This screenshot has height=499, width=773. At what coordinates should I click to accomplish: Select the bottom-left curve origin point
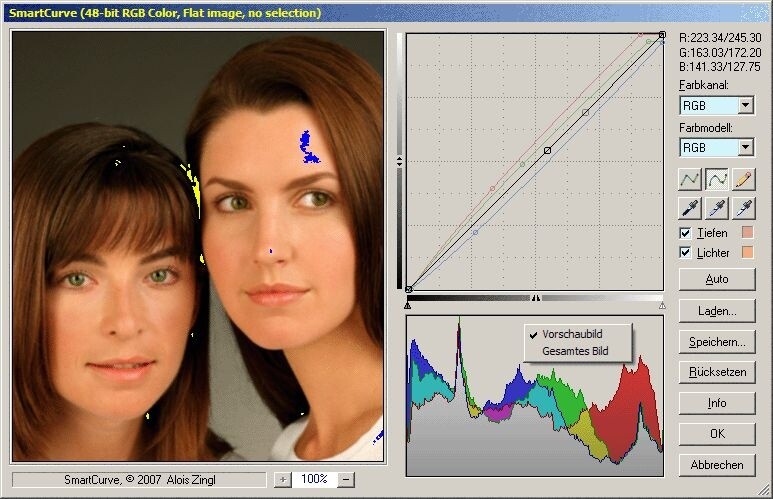click(409, 289)
